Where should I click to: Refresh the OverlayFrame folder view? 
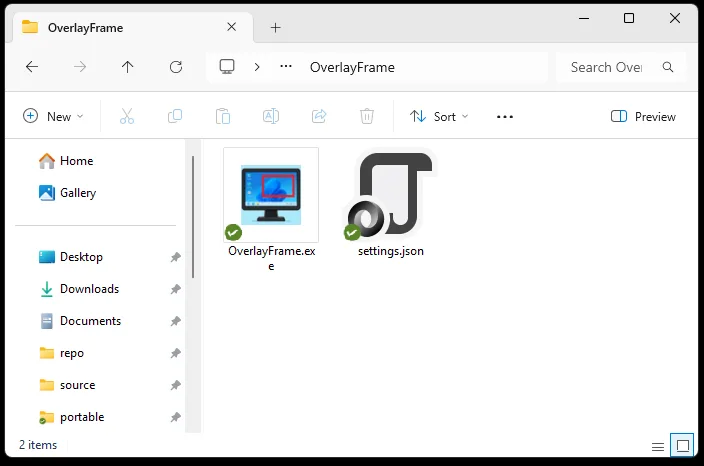pos(176,67)
